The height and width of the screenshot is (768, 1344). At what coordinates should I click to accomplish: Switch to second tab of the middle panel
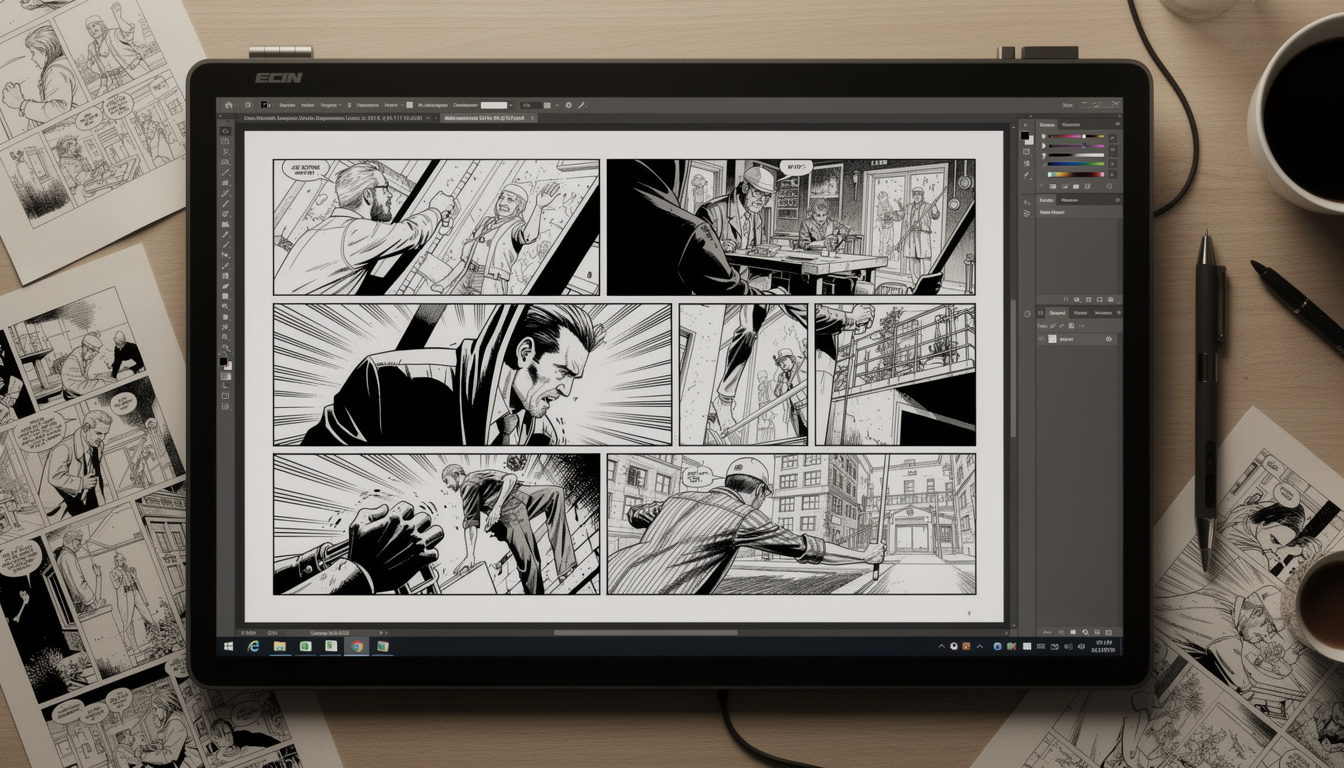click(x=1069, y=200)
